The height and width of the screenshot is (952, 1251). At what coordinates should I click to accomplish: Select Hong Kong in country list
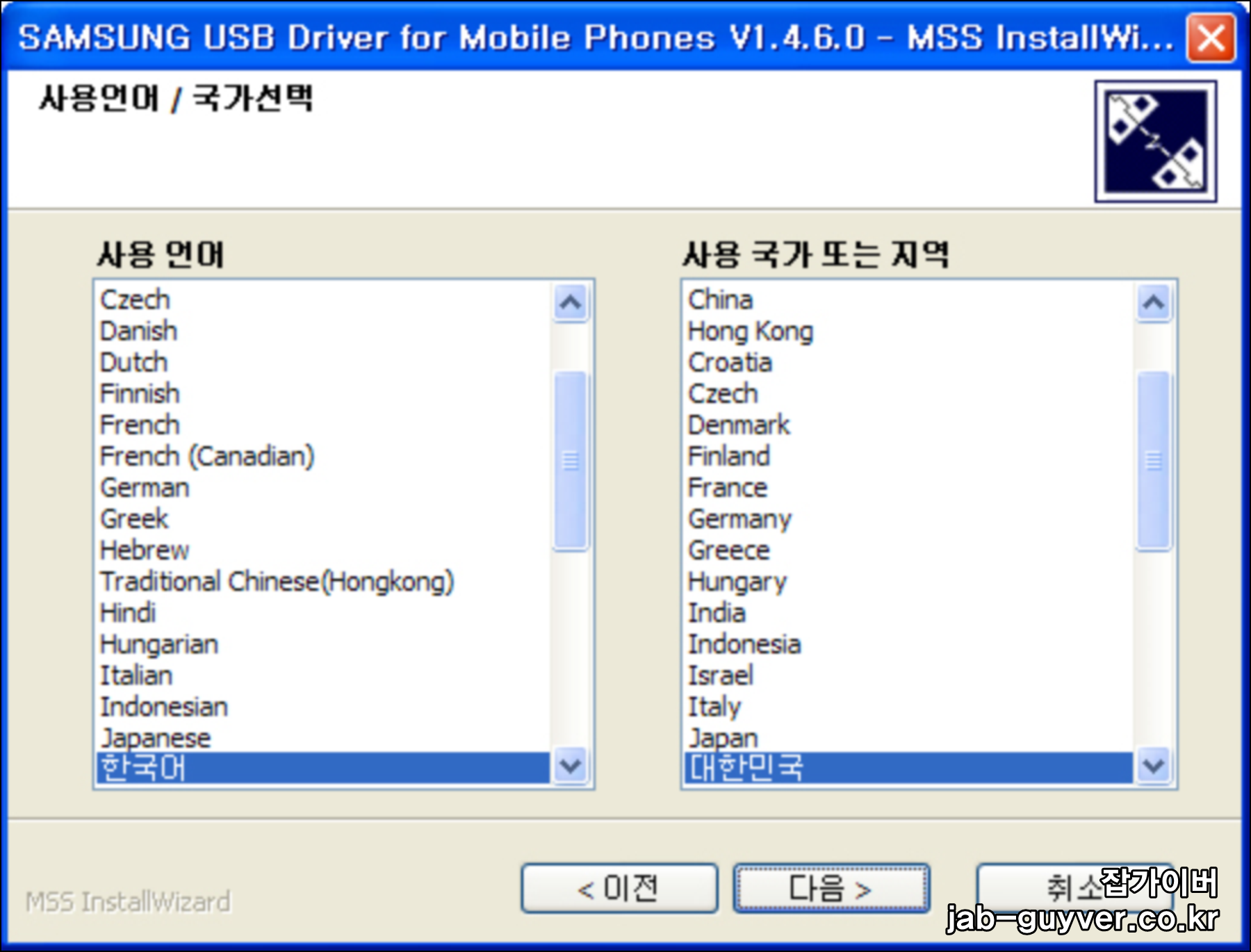(x=909, y=331)
